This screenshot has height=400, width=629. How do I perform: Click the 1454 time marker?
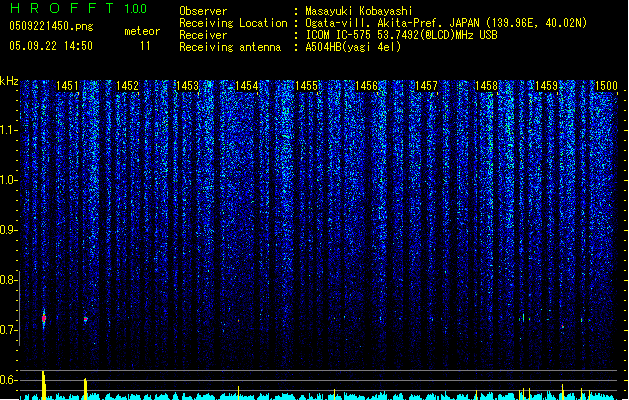(x=247, y=86)
